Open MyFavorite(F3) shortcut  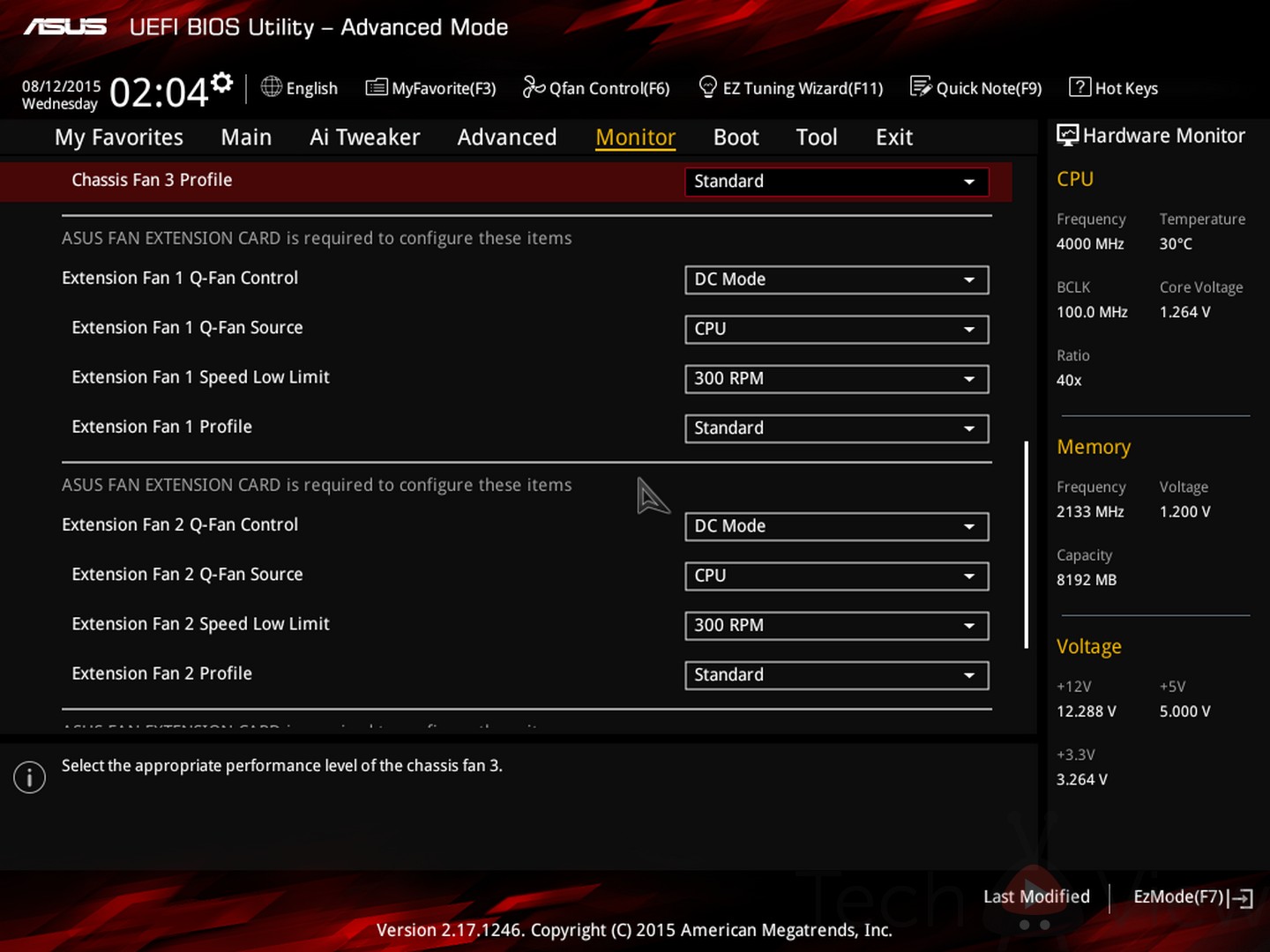tap(431, 87)
